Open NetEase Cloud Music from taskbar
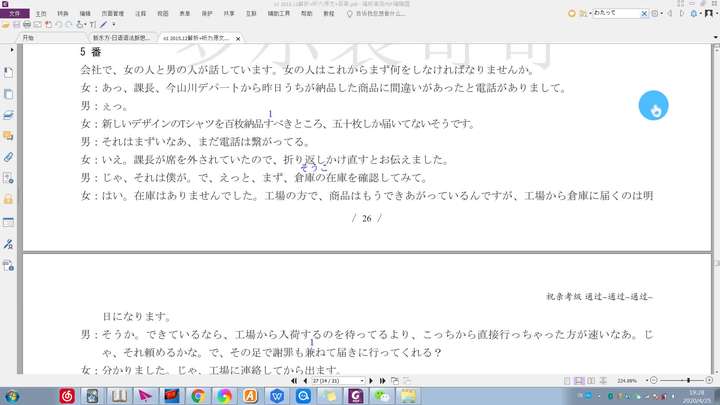720x405 pixels. pos(67,396)
